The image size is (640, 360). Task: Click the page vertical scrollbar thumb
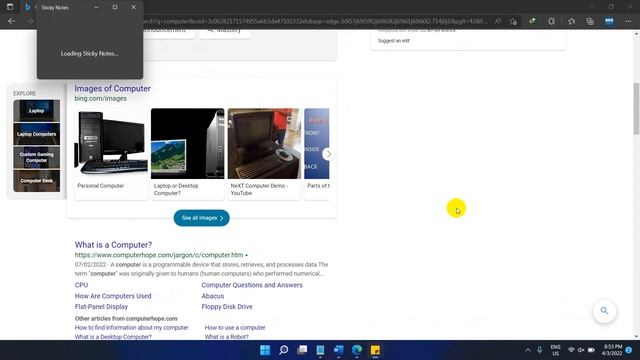pyautogui.click(x=636, y=108)
